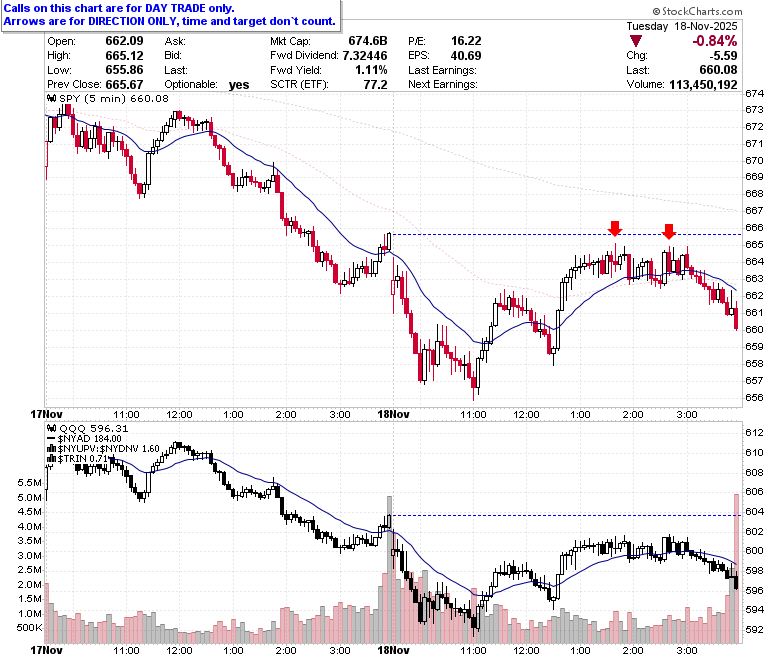
Task: Click the dark red down triangle beside -0.84%
Action: pos(635,41)
